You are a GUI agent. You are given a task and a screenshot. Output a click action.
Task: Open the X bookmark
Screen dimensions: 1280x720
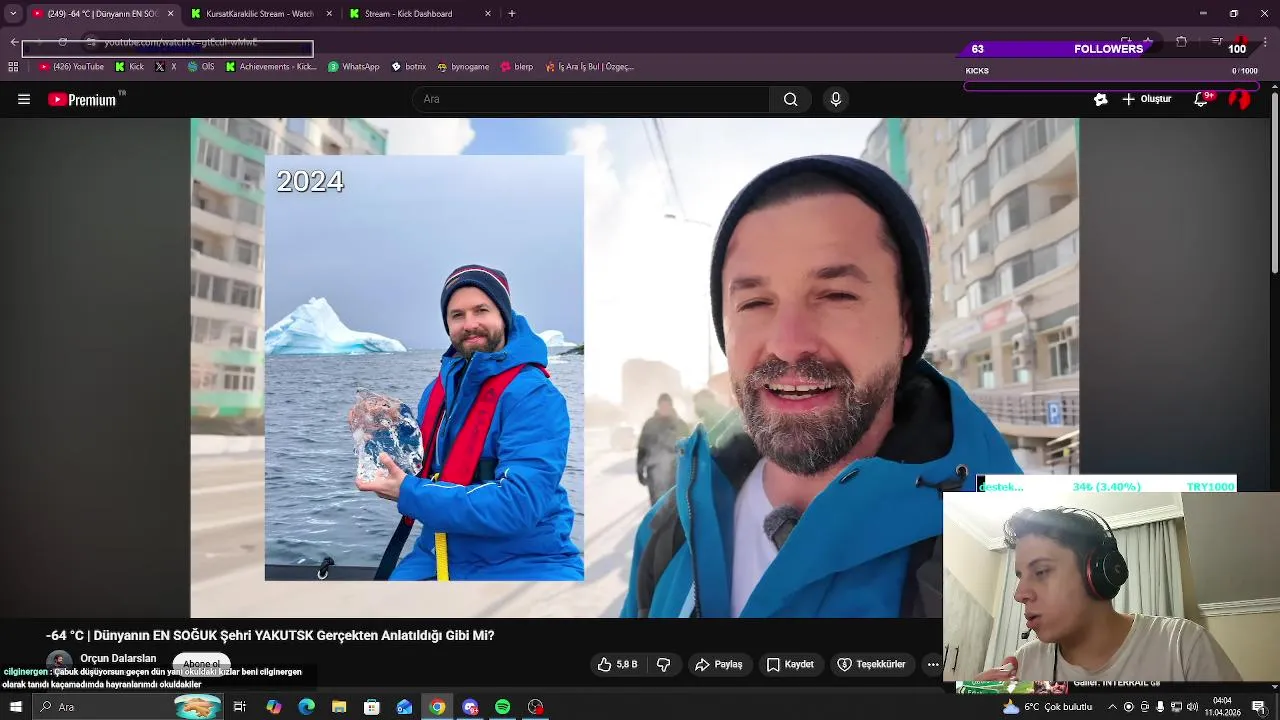pos(166,67)
